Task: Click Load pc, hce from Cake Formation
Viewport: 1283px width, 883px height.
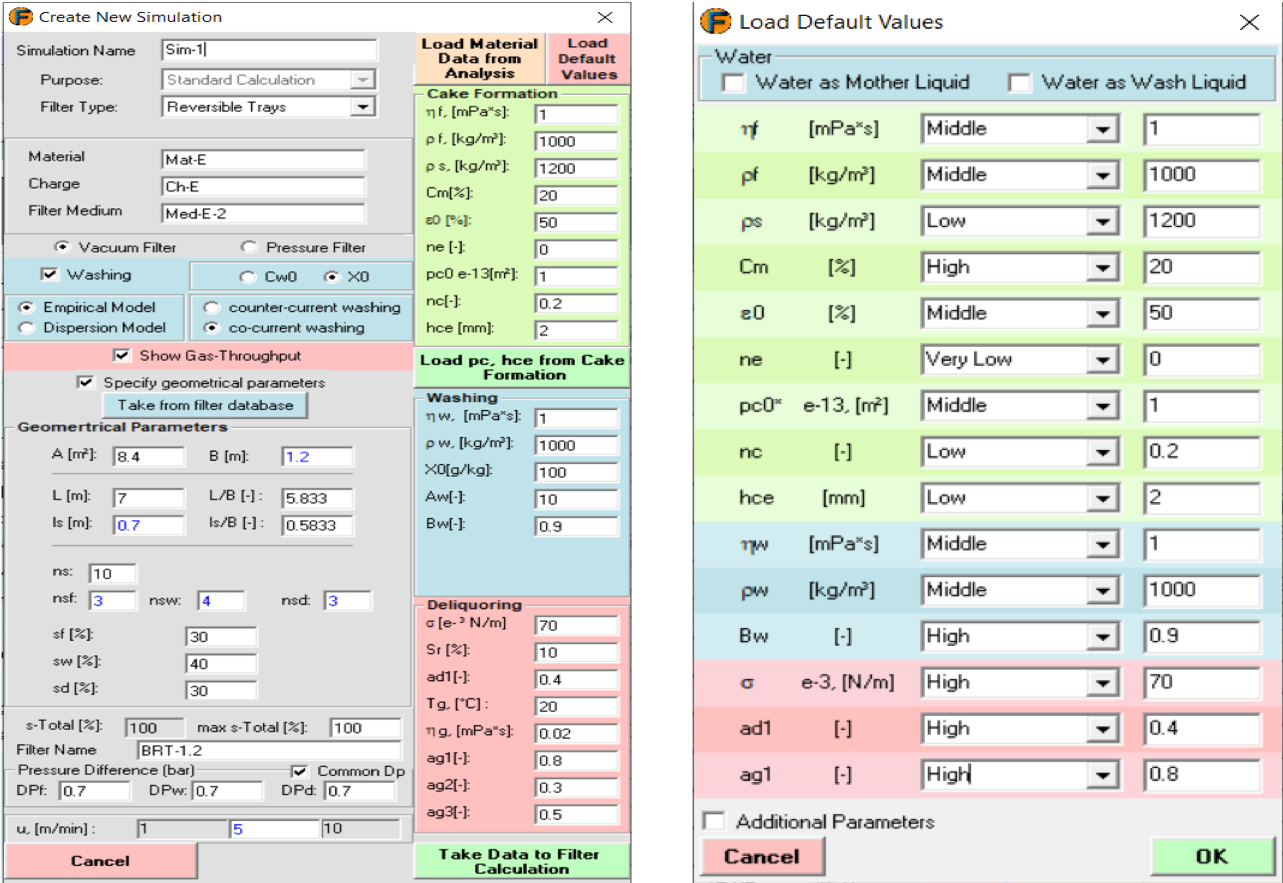Action: point(522,367)
